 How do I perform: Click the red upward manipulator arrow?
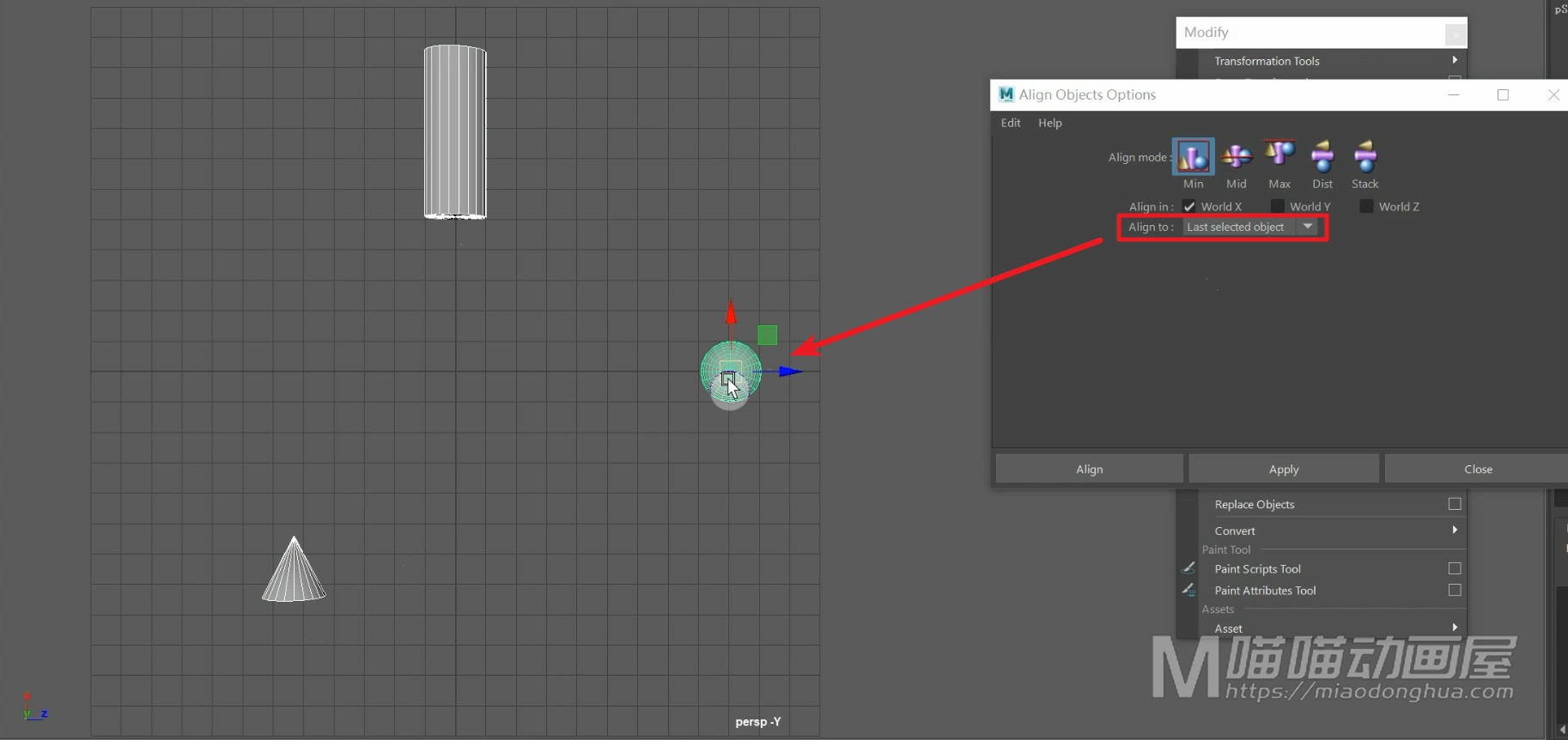tap(731, 314)
